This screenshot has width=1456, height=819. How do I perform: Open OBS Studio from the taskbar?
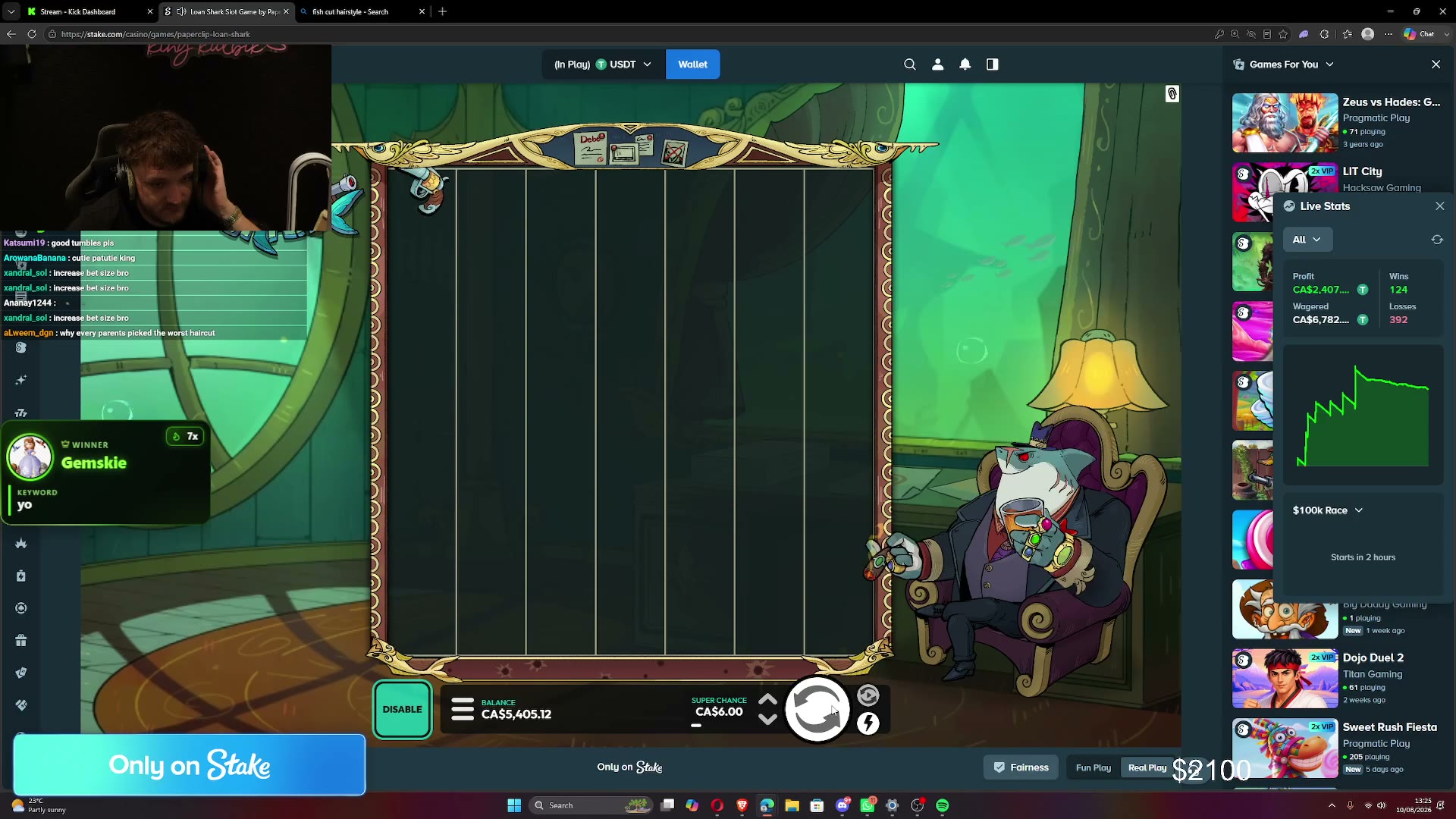point(918,805)
